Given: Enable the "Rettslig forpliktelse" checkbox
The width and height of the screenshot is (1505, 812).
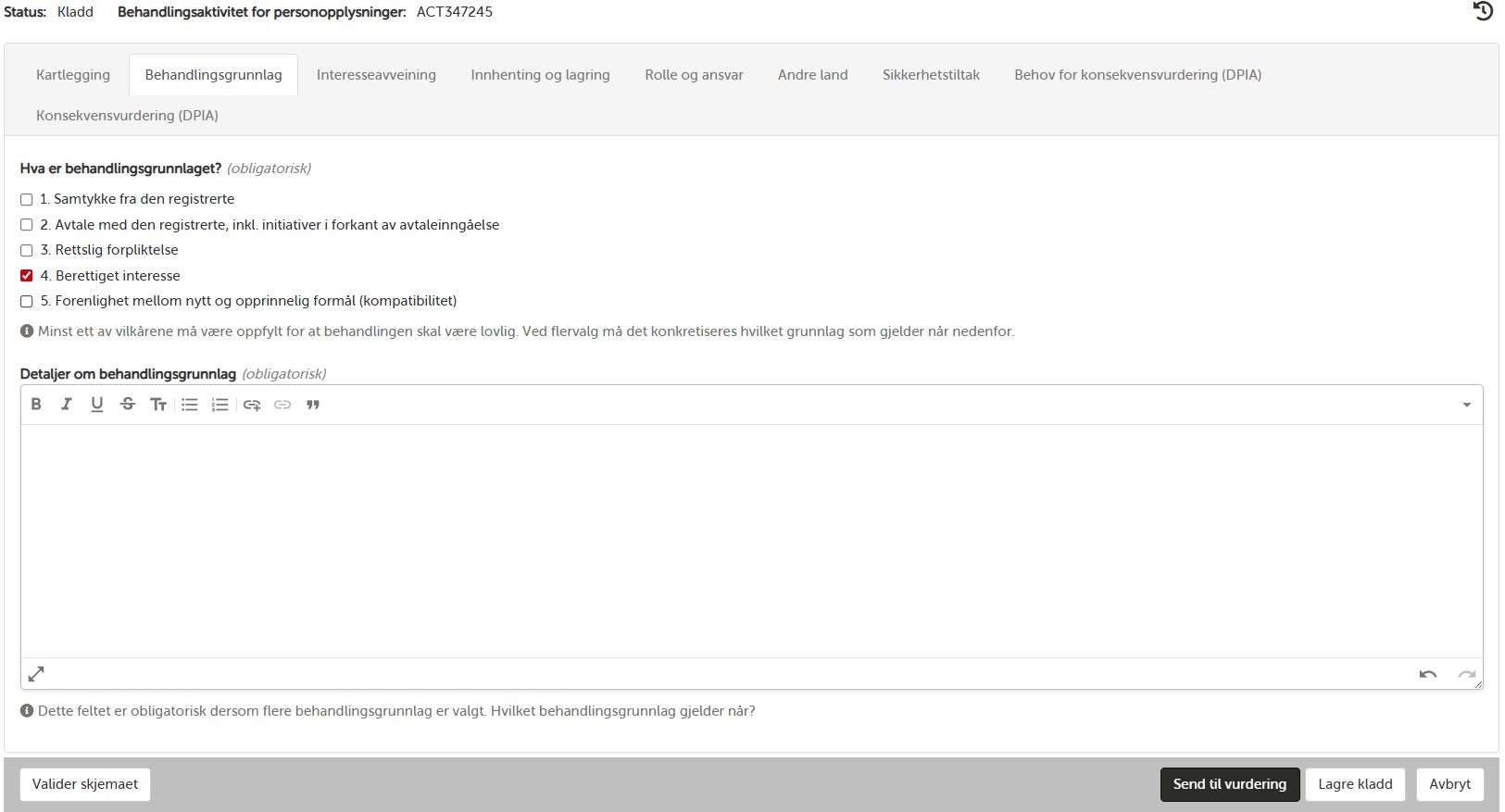Looking at the screenshot, I should [27, 251].
